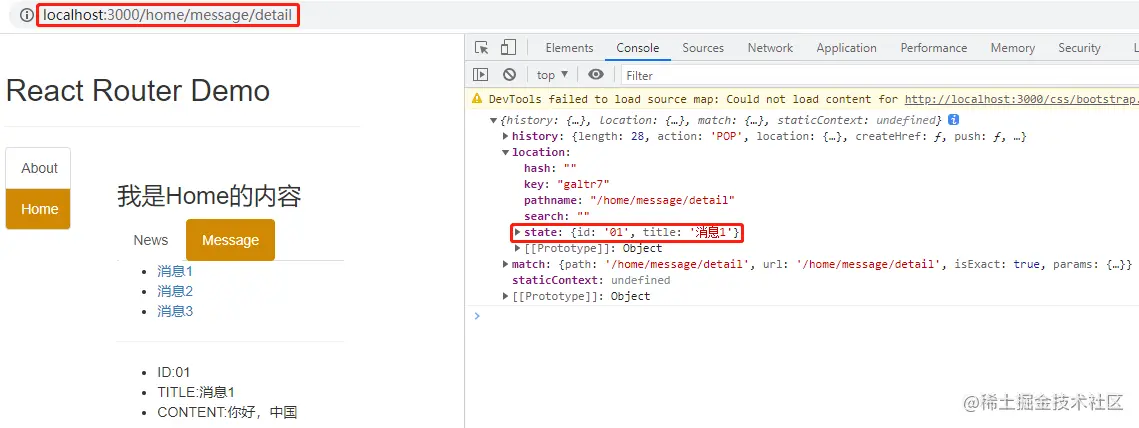Screen dimensions: 1139x428
Task: Click the console prompt chevron
Action: coord(477,315)
